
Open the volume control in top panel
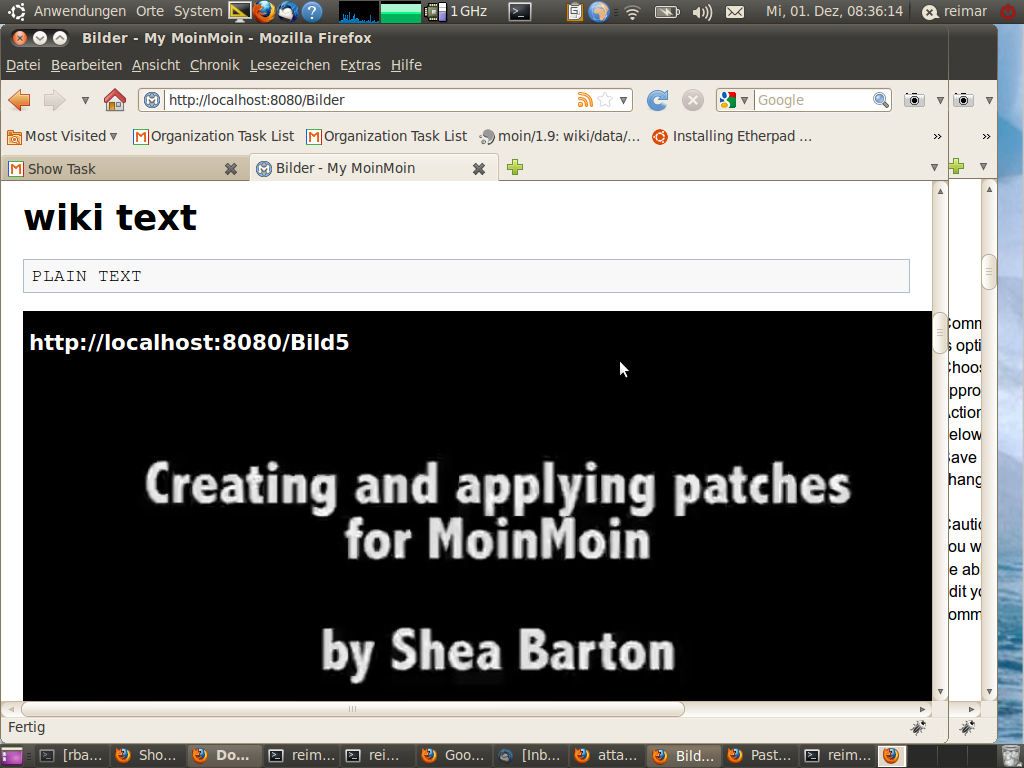701,12
